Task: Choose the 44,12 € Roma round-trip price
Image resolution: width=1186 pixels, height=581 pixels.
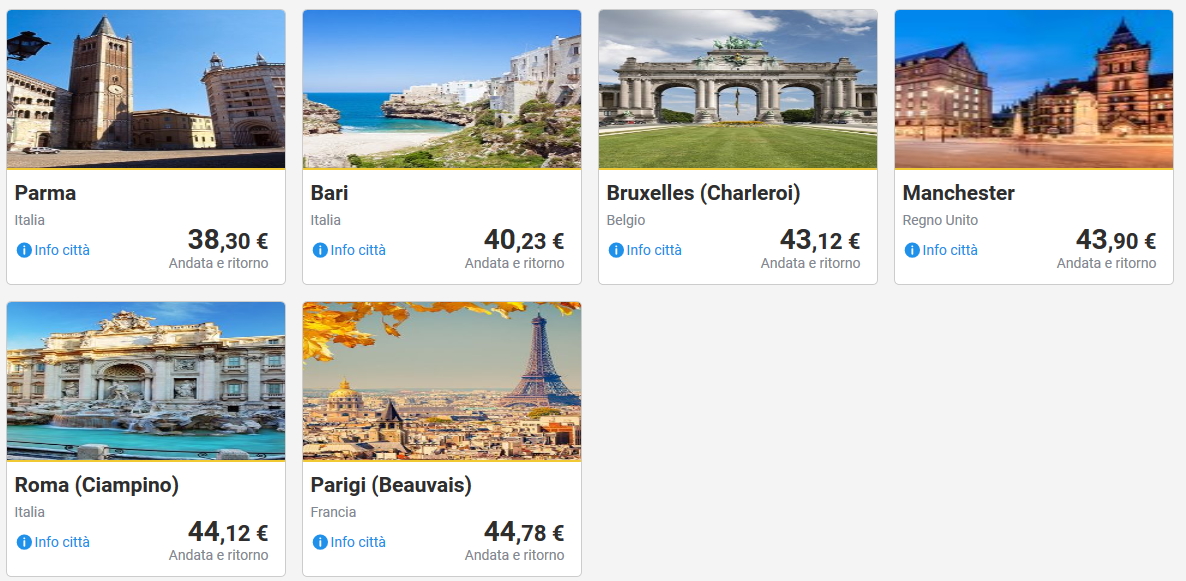Action: click(228, 533)
